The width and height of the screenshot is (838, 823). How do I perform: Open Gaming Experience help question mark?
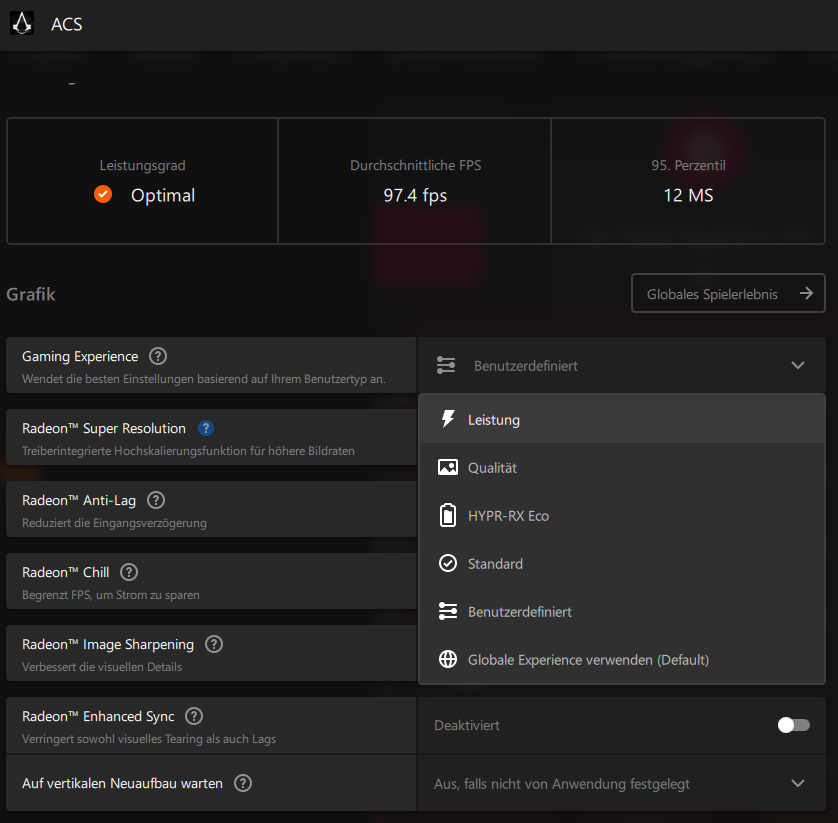[158, 356]
